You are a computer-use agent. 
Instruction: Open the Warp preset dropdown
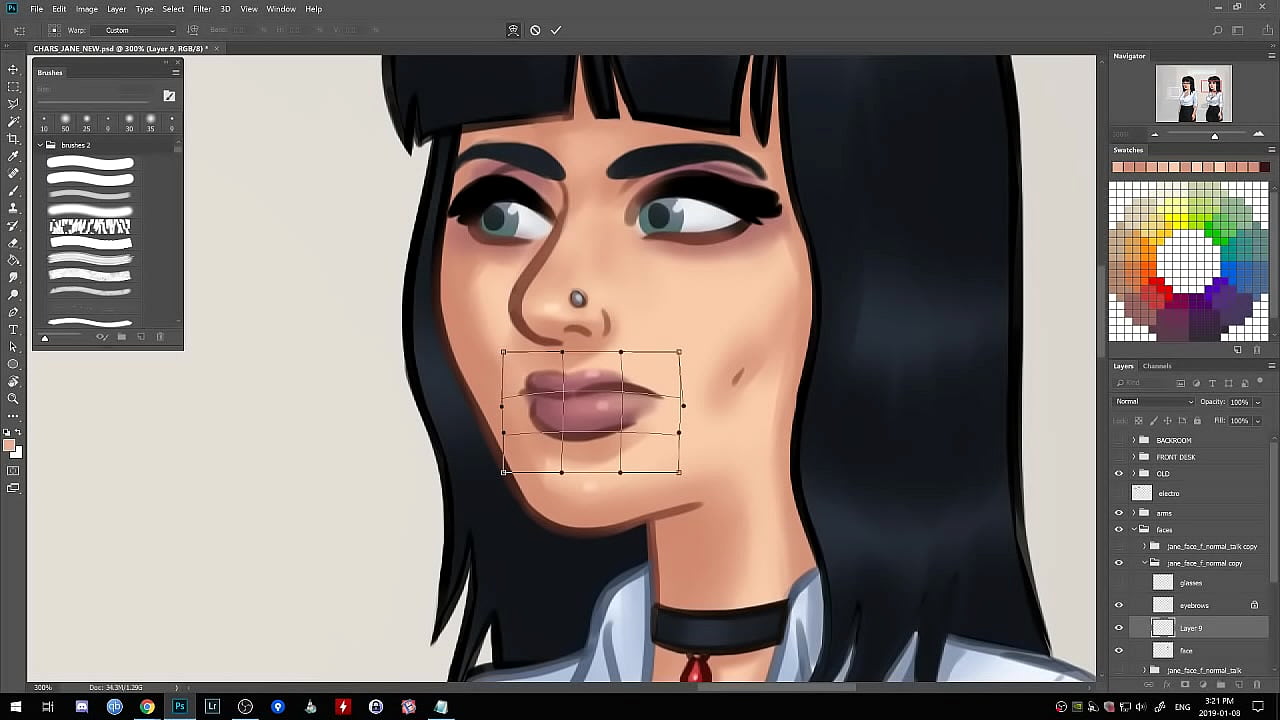[140, 30]
